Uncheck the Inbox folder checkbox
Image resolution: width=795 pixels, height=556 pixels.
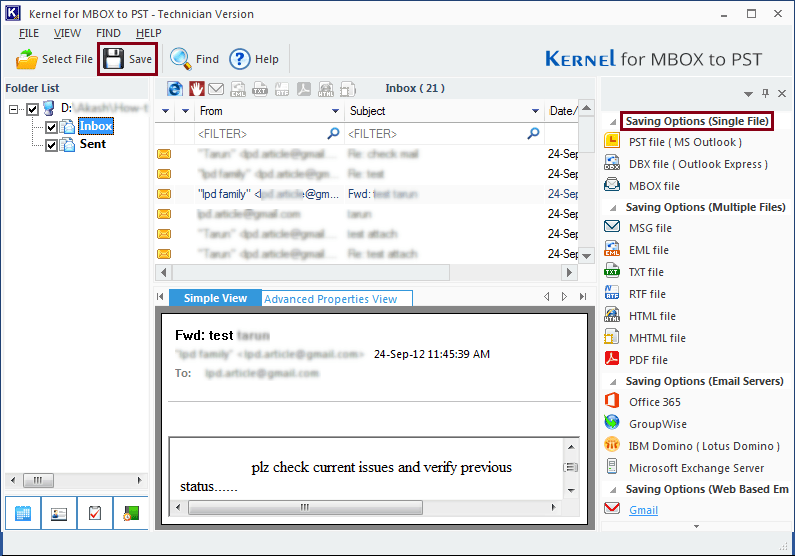click(x=51, y=127)
